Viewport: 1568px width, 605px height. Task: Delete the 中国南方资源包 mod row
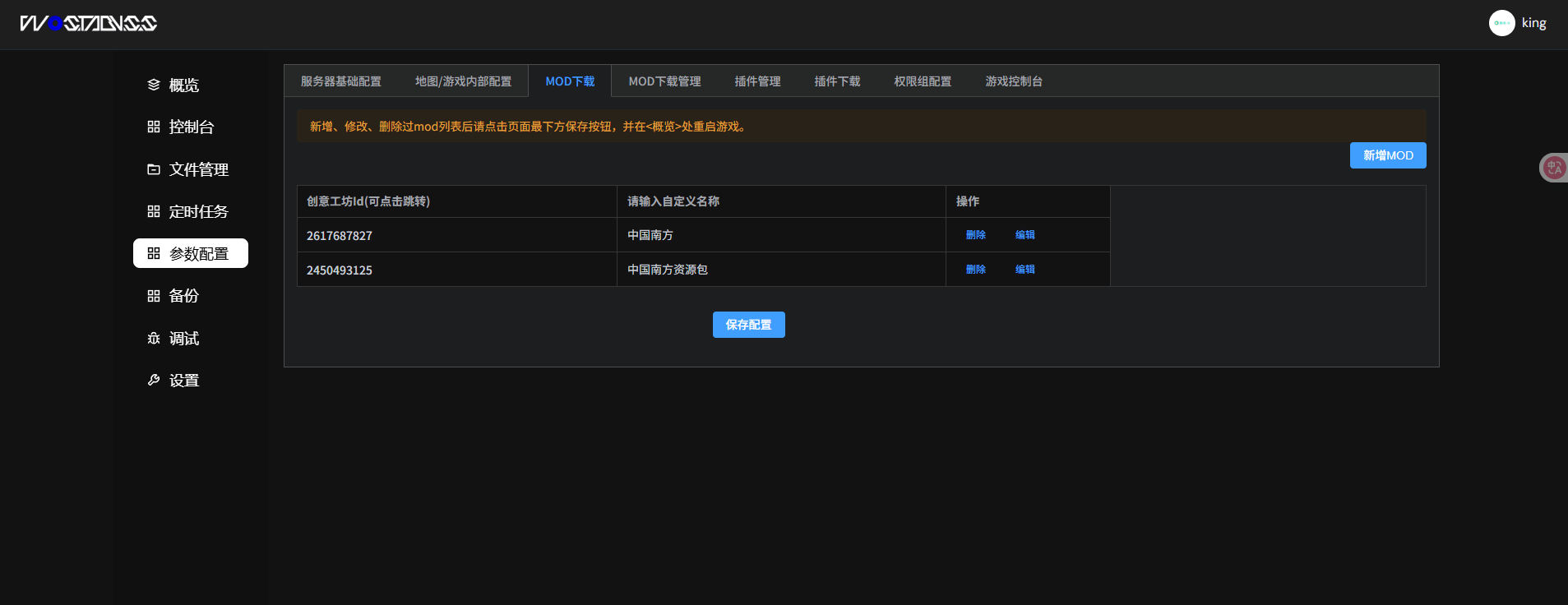point(976,270)
